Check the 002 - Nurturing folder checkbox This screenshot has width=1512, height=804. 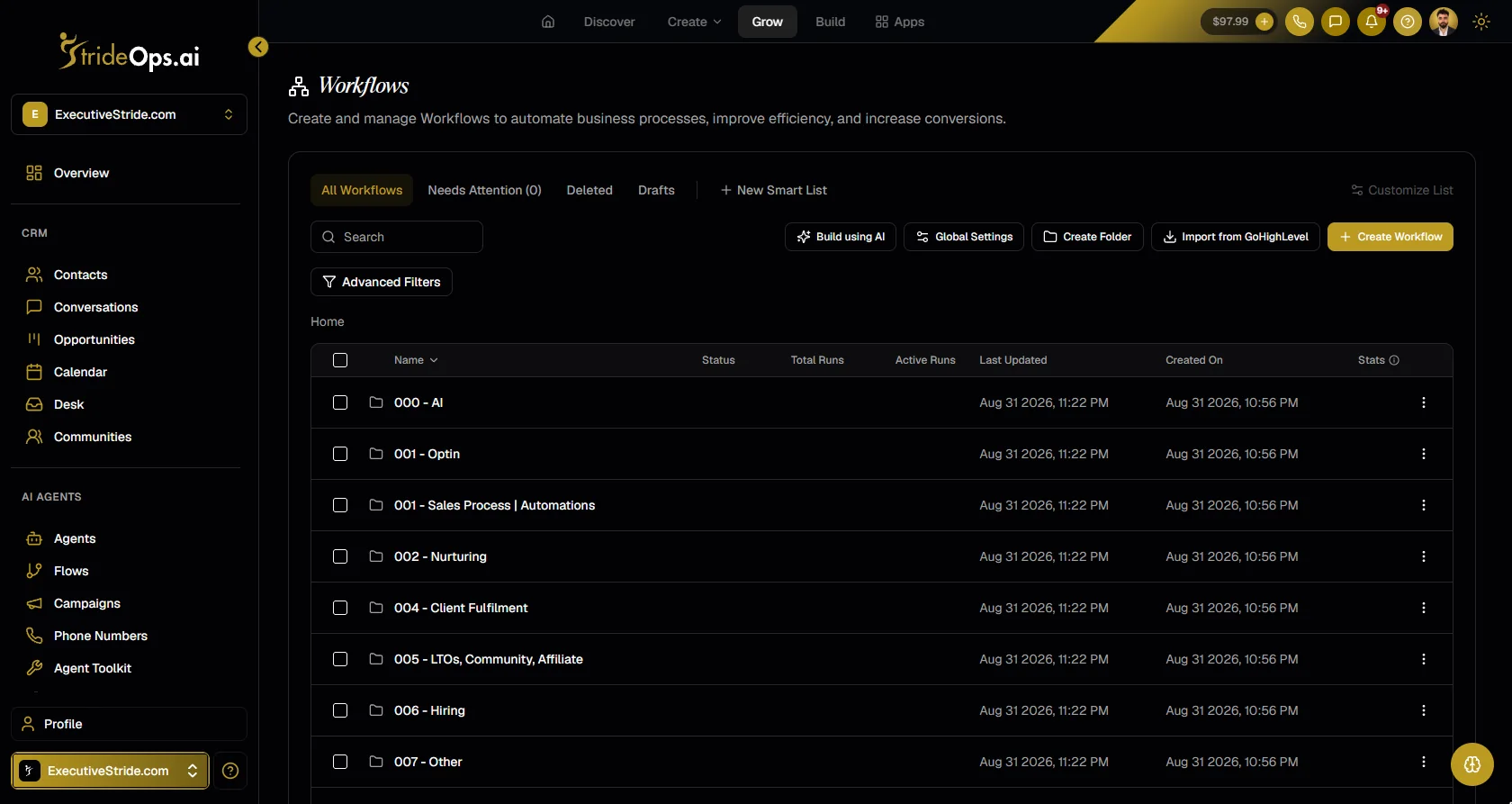coord(340,556)
